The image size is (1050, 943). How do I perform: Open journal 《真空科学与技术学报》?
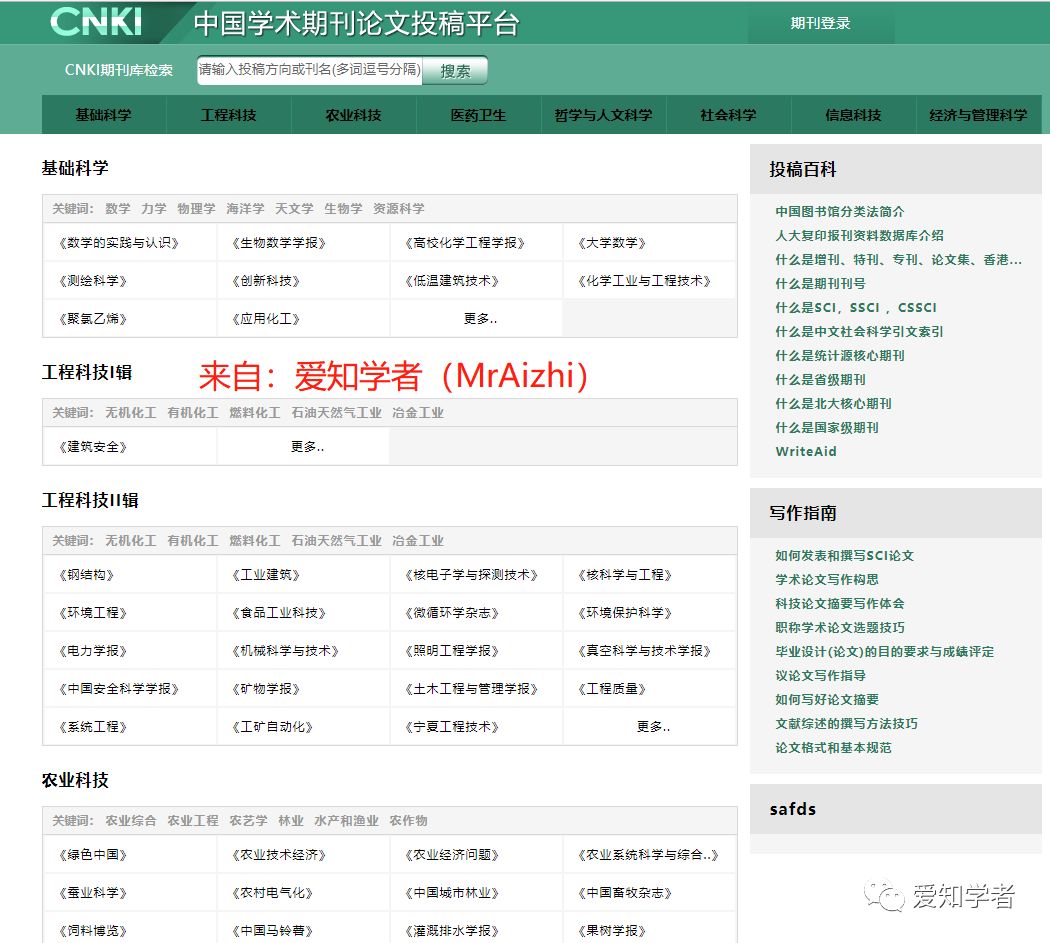[644, 652]
